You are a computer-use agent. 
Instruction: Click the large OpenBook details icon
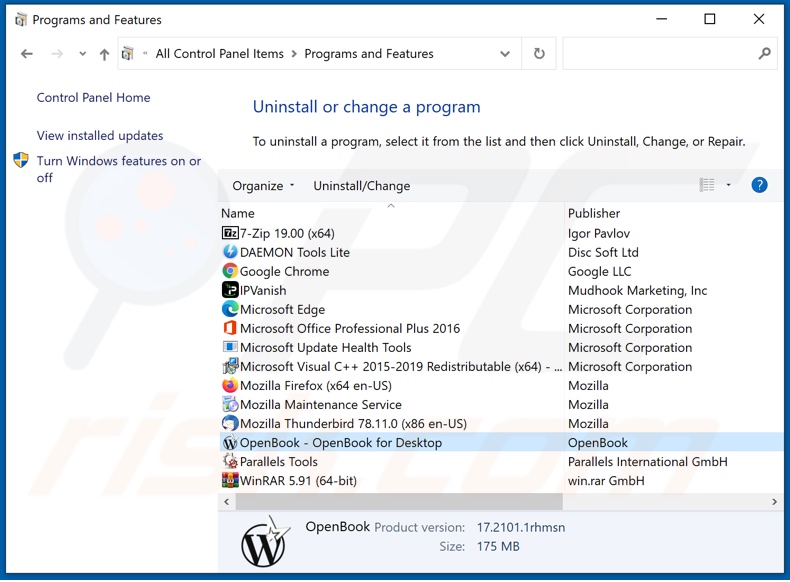point(265,541)
